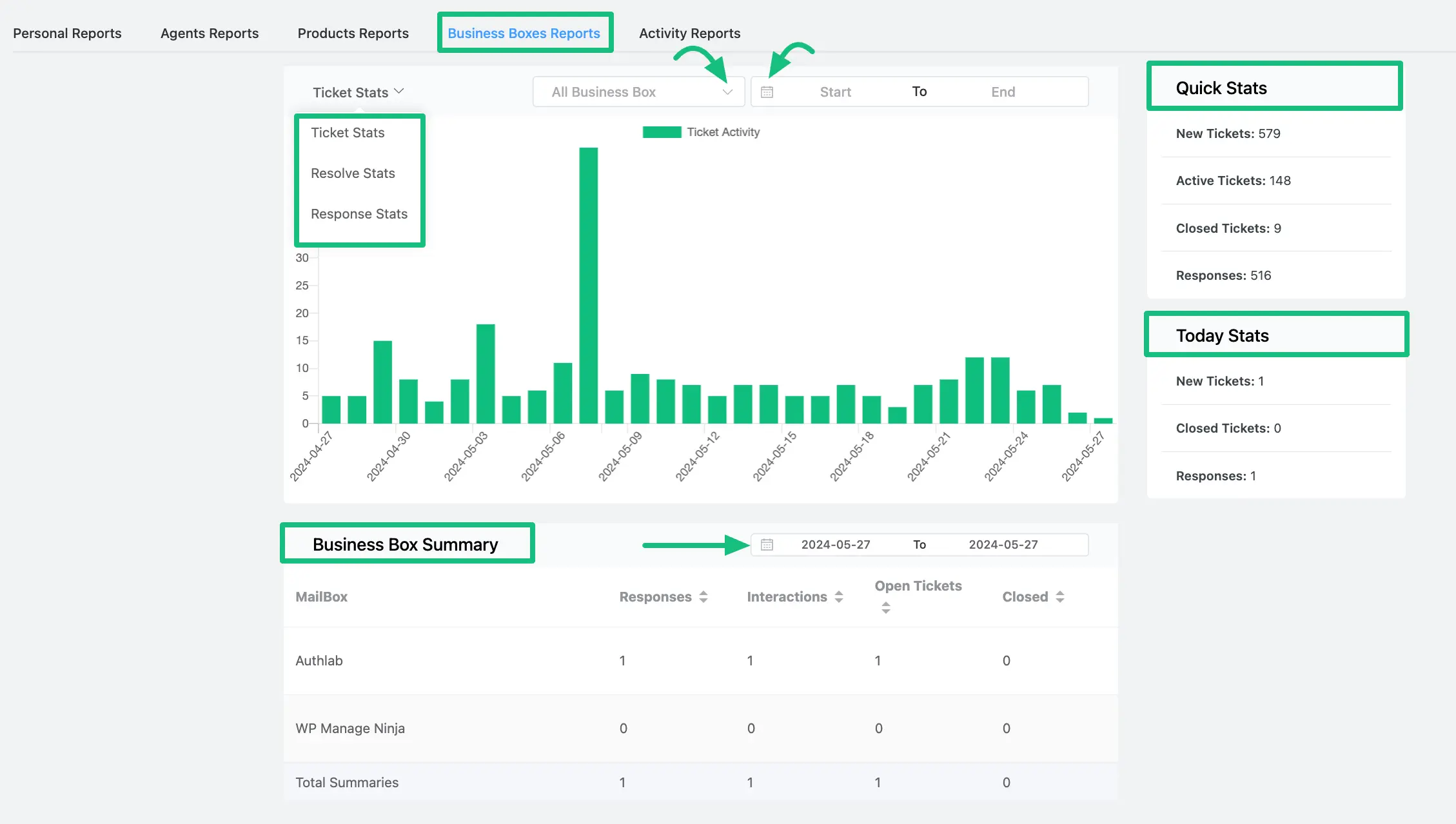
Task: Click the All Business Box dropdown arrow icon
Action: (727, 91)
